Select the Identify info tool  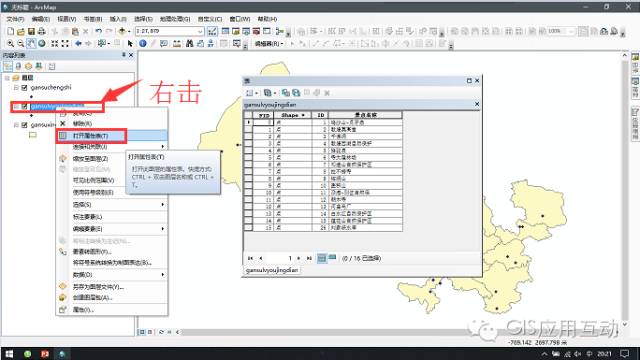coord(142,43)
